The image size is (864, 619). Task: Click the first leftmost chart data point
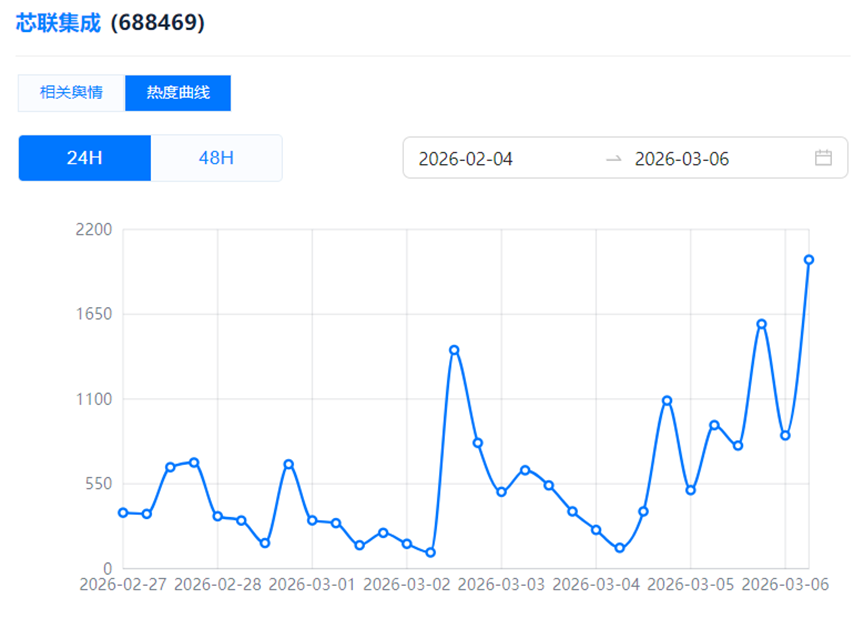123,513
